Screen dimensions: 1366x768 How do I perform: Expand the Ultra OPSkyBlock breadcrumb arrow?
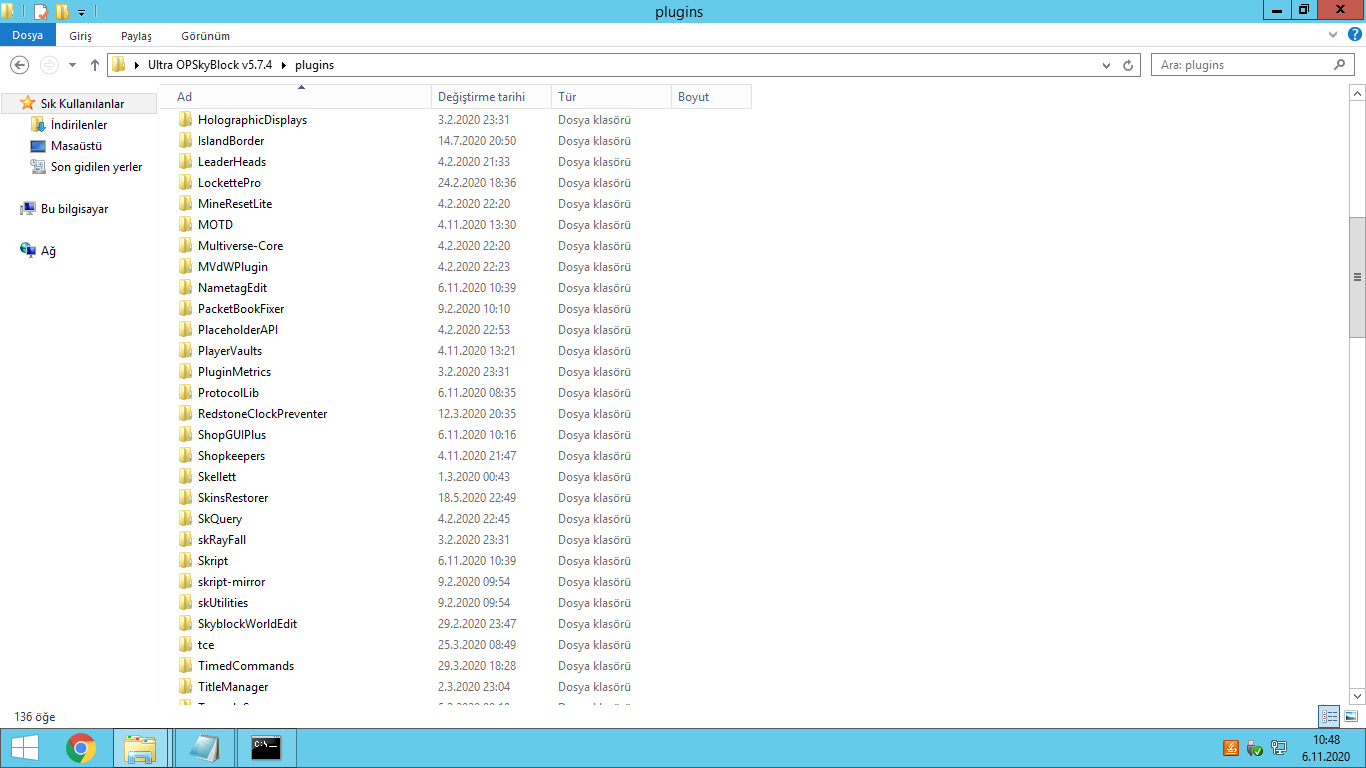284,65
